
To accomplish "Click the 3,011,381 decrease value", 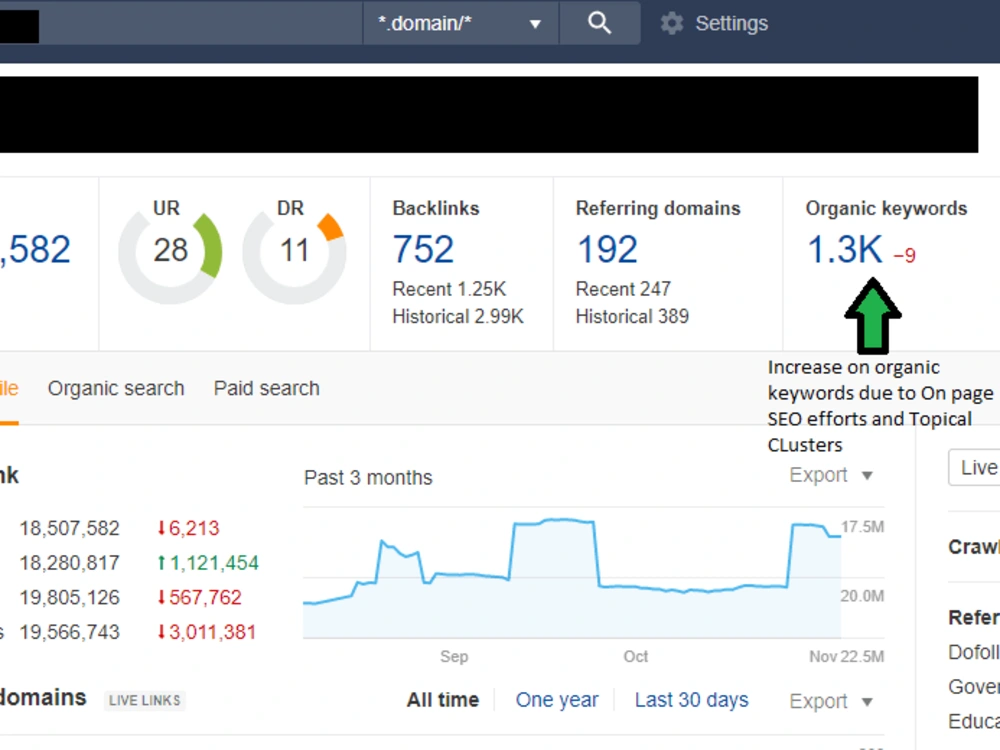I will click(206, 632).
